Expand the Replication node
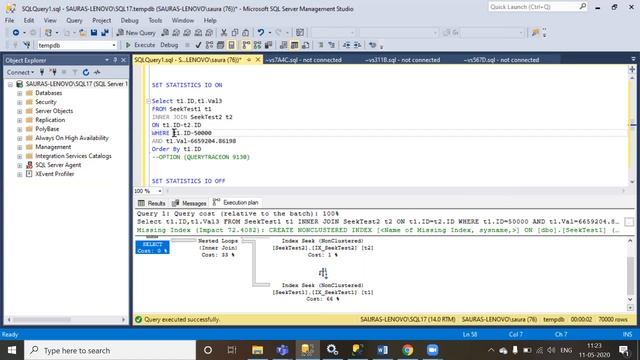This screenshot has height=360, width=640. coord(19,120)
